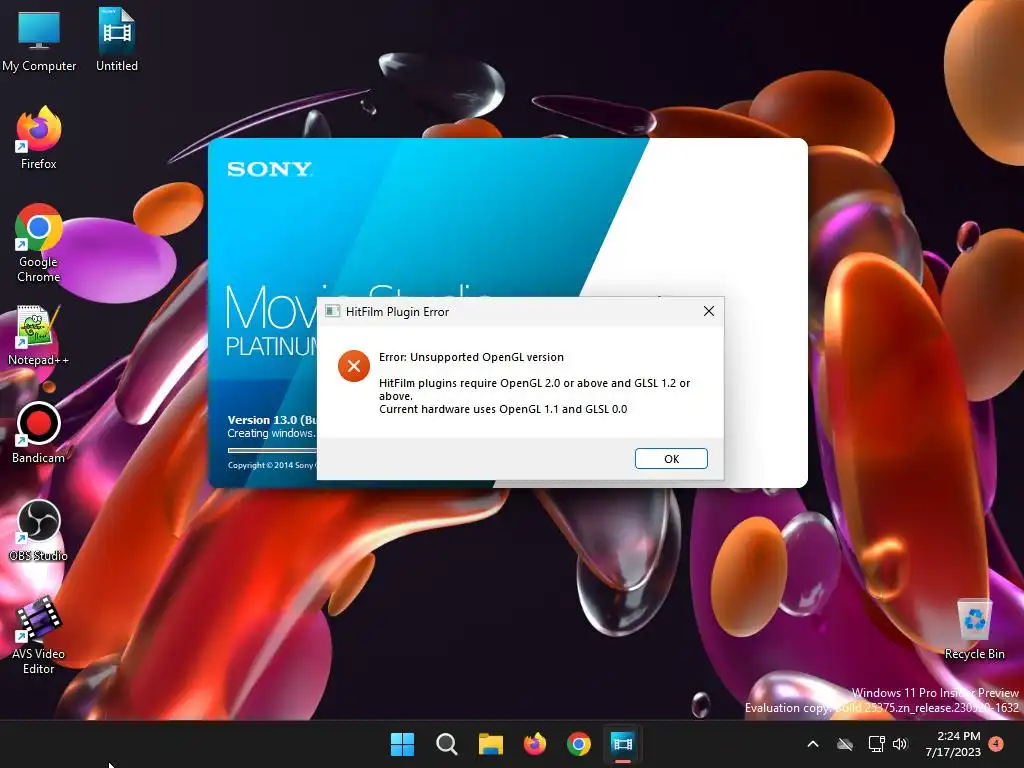Open File Explorer from taskbar

490,744
